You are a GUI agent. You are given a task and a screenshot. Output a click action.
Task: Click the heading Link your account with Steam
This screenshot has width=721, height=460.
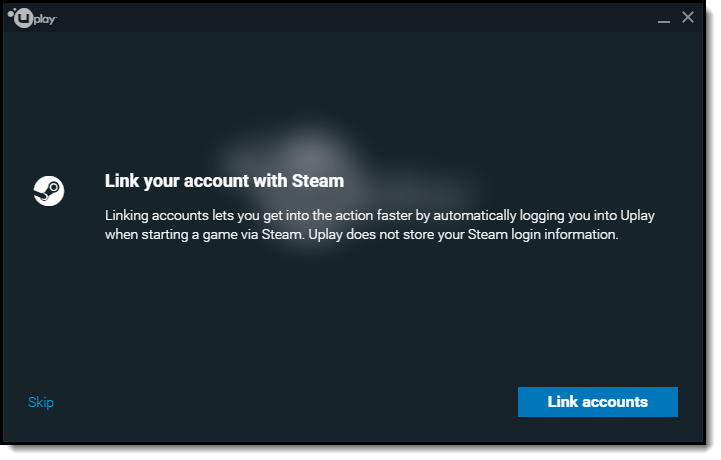(x=224, y=181)
